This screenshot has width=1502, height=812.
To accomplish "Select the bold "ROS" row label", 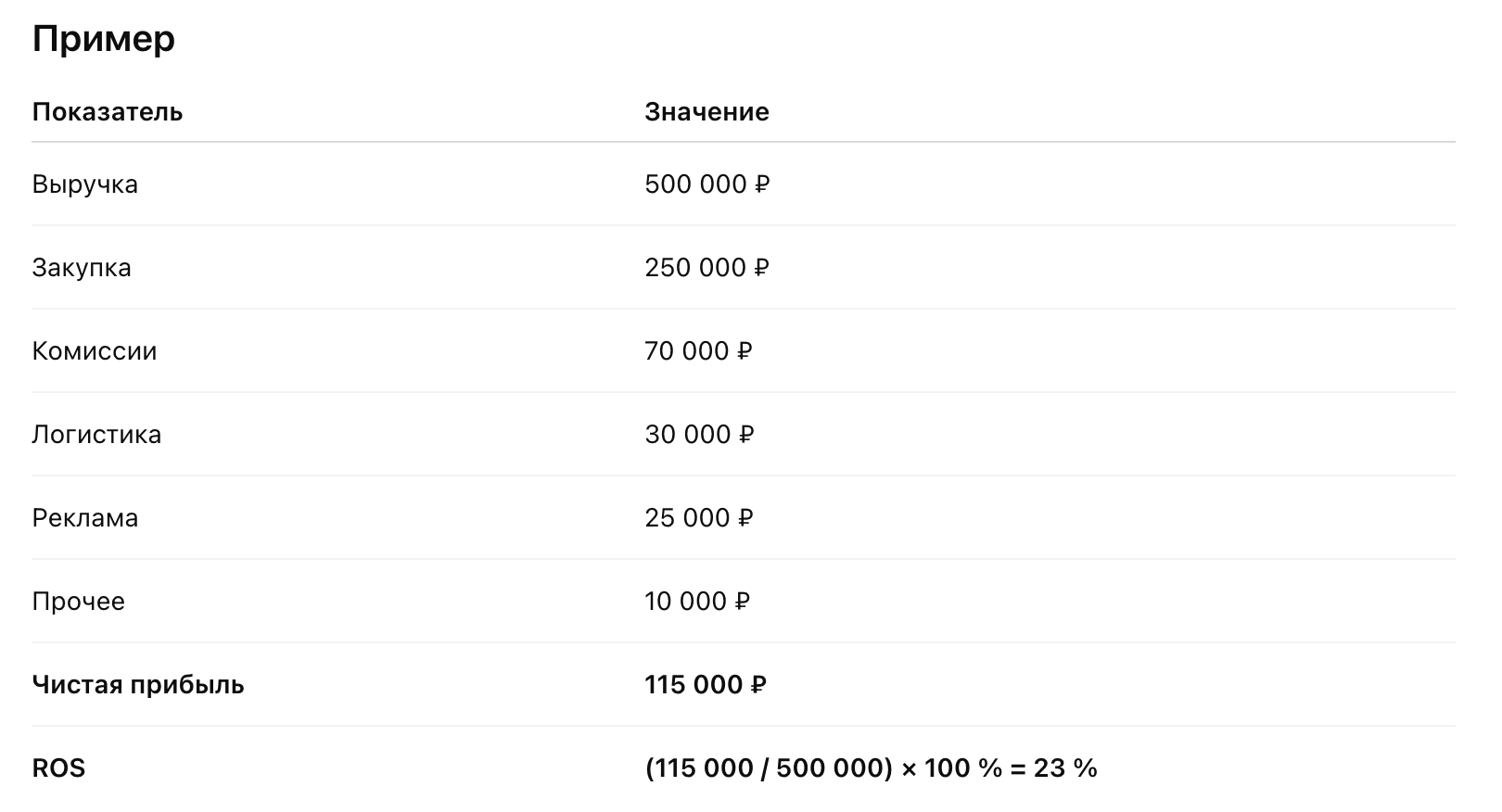I will coord(58,768).
